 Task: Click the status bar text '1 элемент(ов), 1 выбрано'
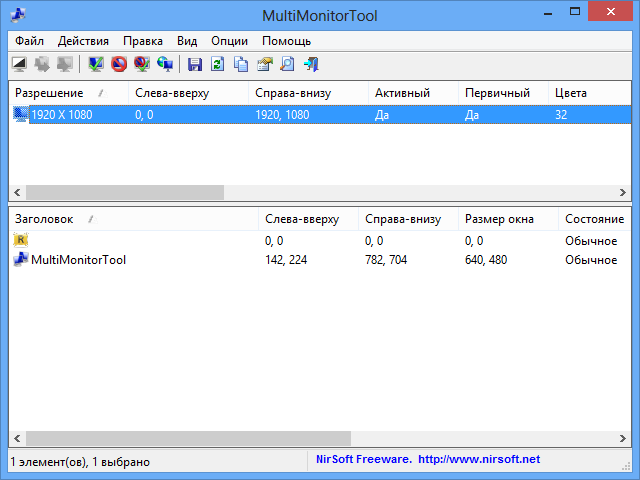pyautogui.click(x=80, y=462)
